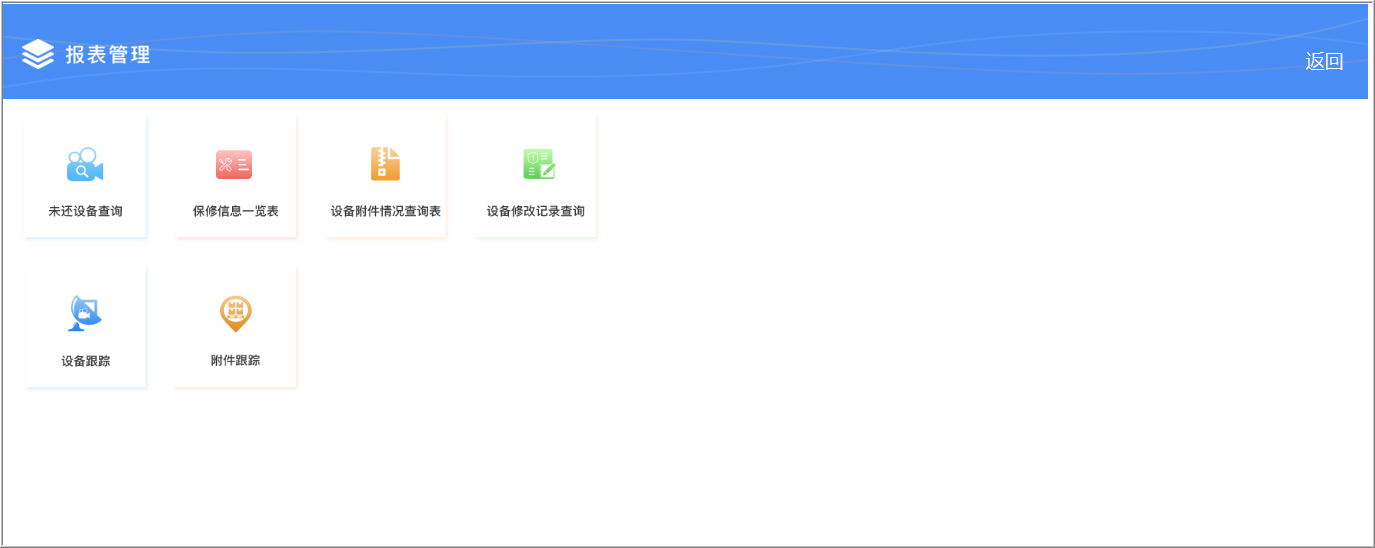Select the 设备修改记录查询 green edit icon
Screen dimensions: 1375x548
(x=539, y=164)
